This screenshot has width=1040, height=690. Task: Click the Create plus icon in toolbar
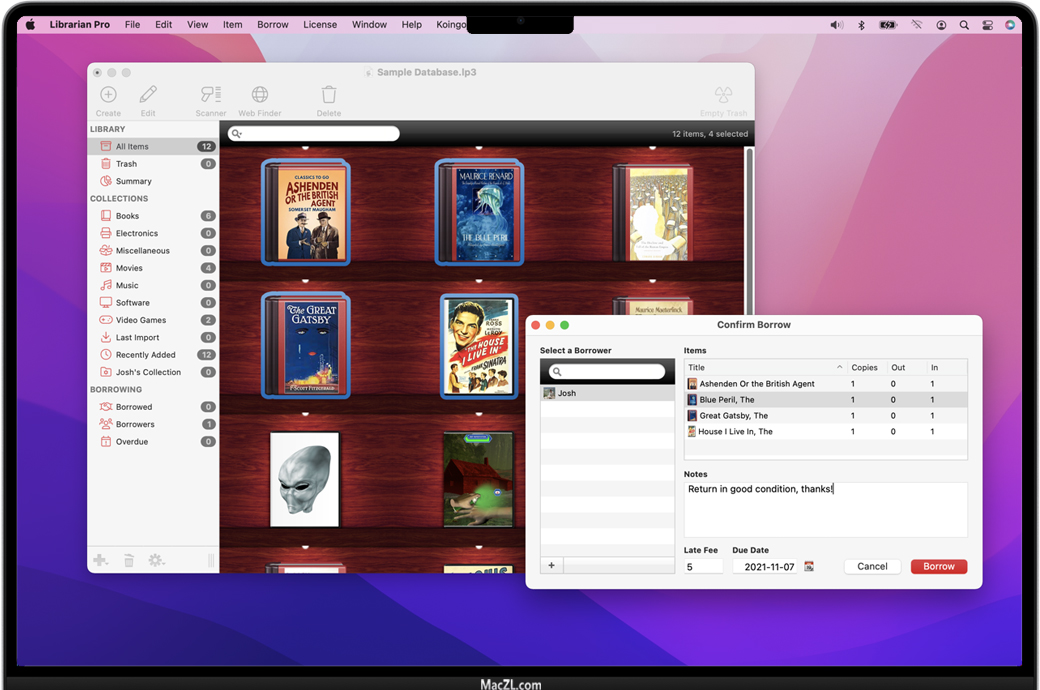tap(108, 95)
